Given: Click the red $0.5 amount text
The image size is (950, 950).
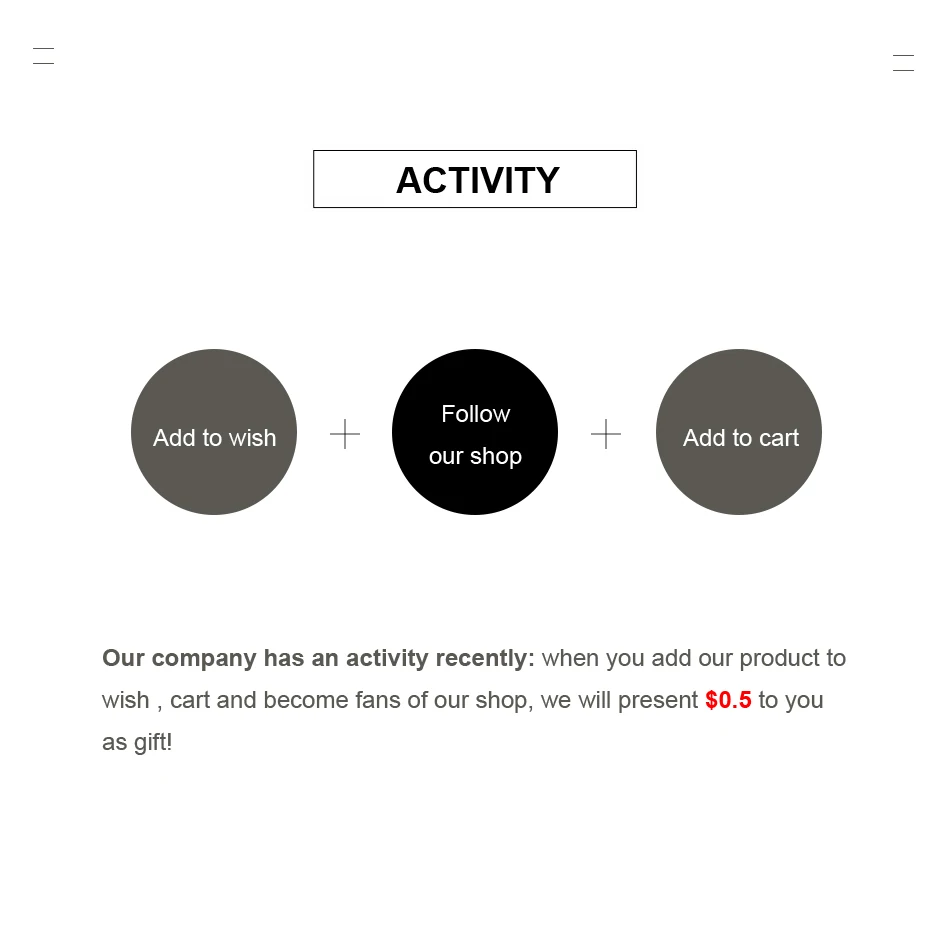Looking at the screenshot, I should [x=728, y=700].
